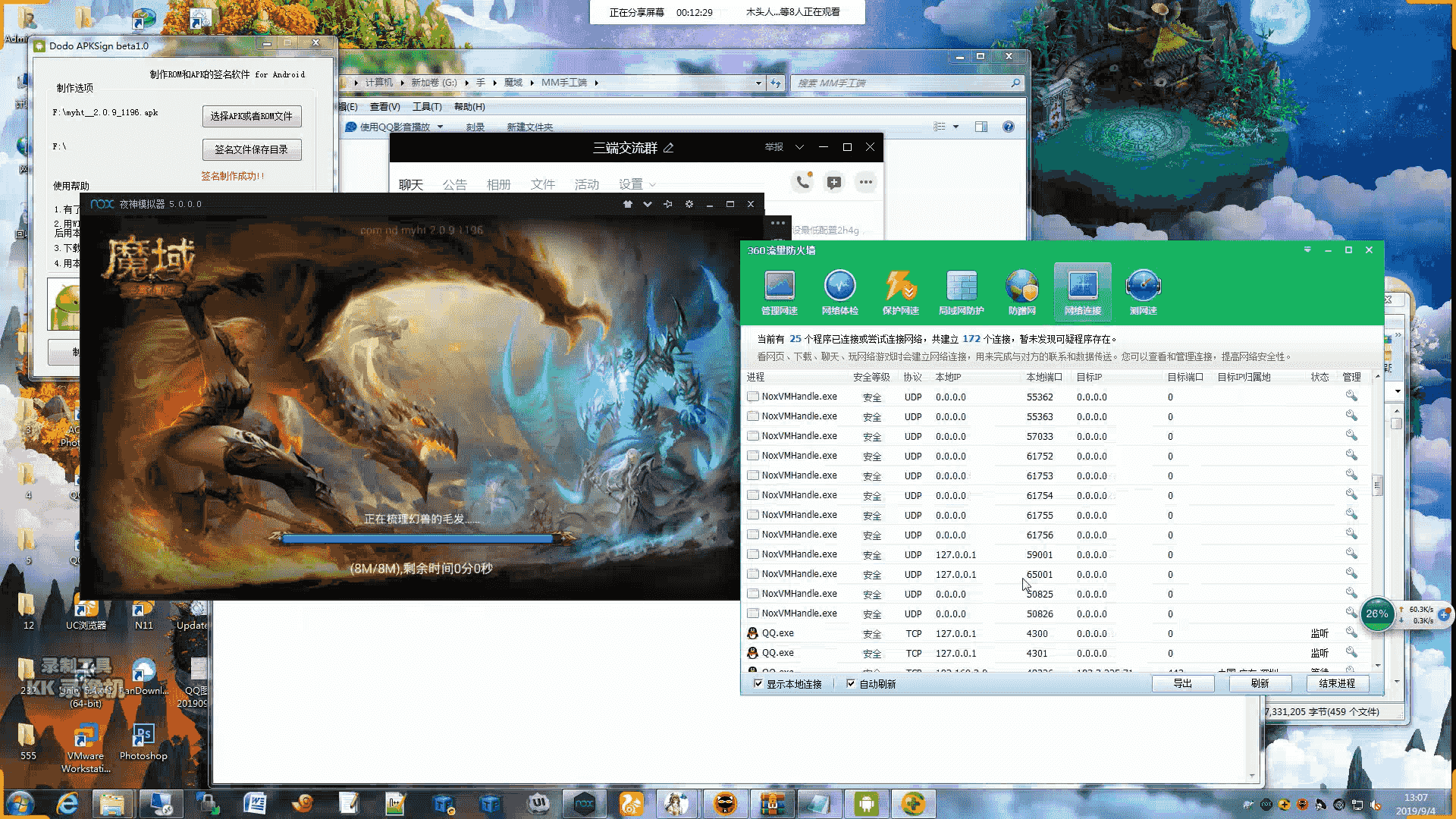Toggle Explorer preview pane icon
Screen dimensions: 1456x819
[x=981, y=127]
